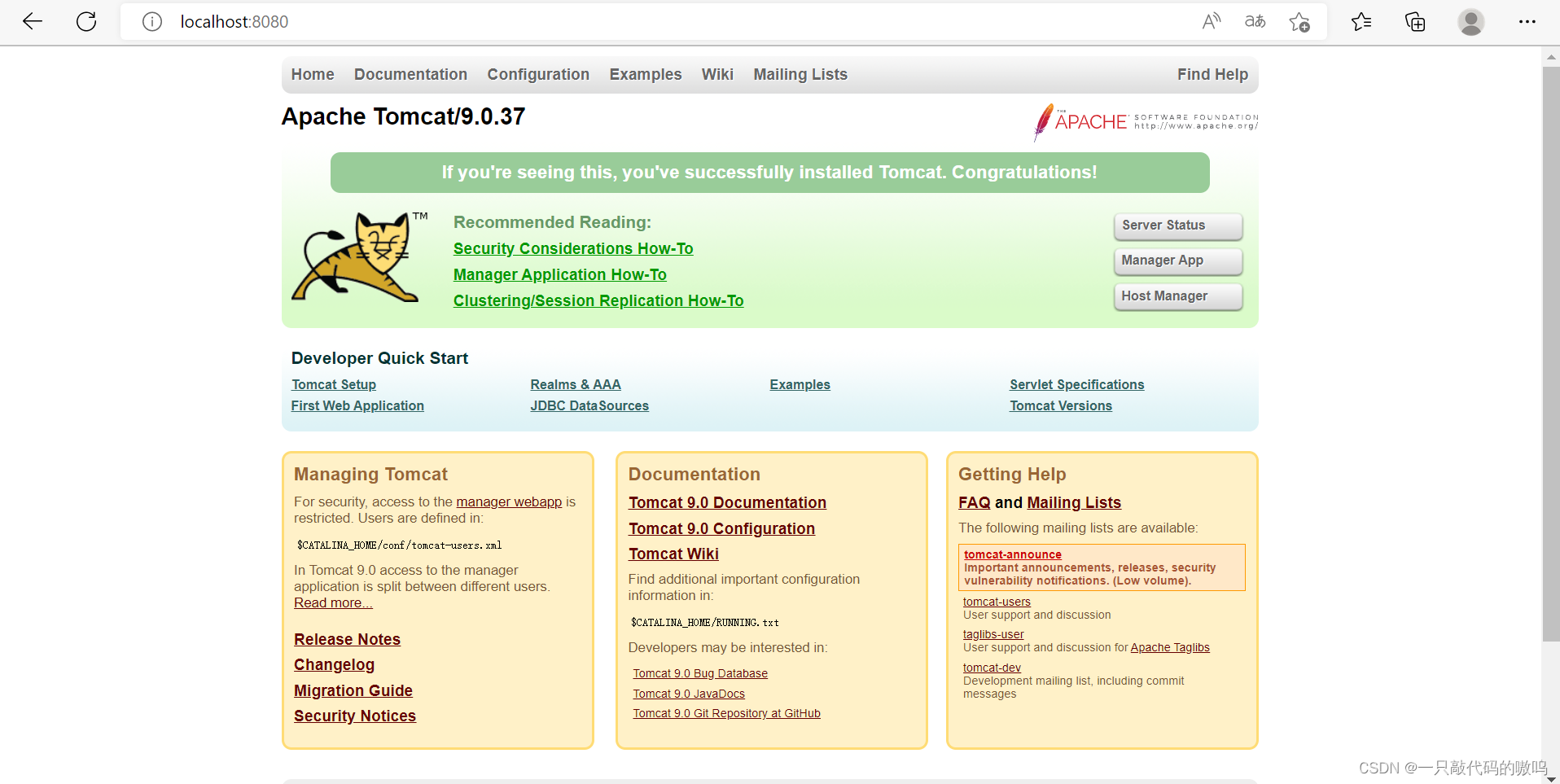This screenshot has width=1560, height=784.
Task: Open the Configuration navigation item
Action: (x=538, y=75)
